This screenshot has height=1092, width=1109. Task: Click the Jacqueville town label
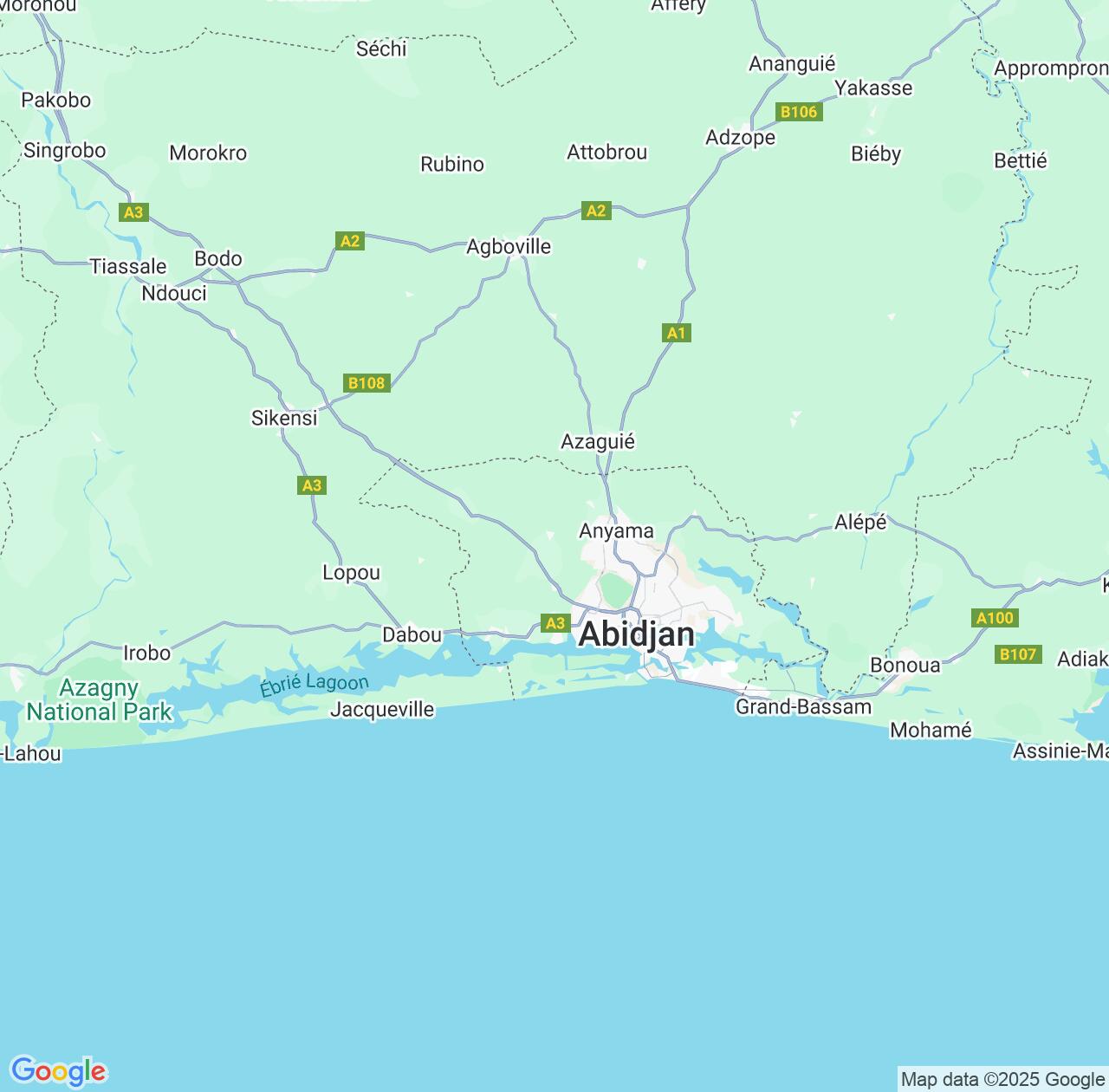point(382,710)
